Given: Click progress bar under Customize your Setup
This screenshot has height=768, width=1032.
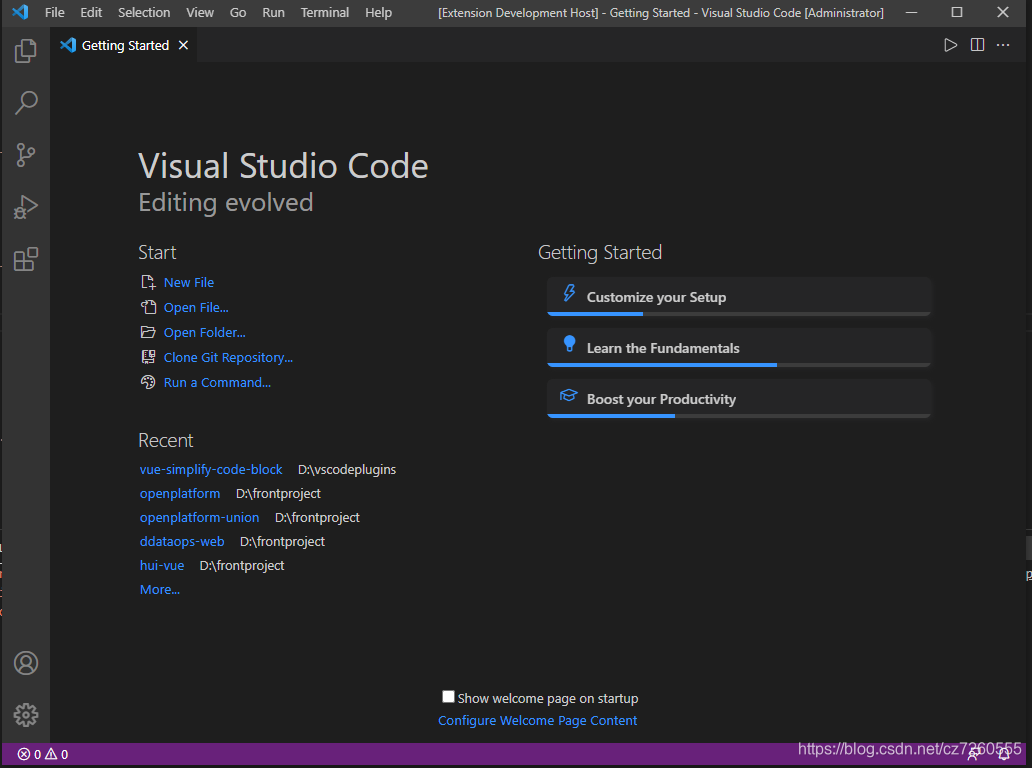Looking at the screenshot, I should (x=738, y=314).
